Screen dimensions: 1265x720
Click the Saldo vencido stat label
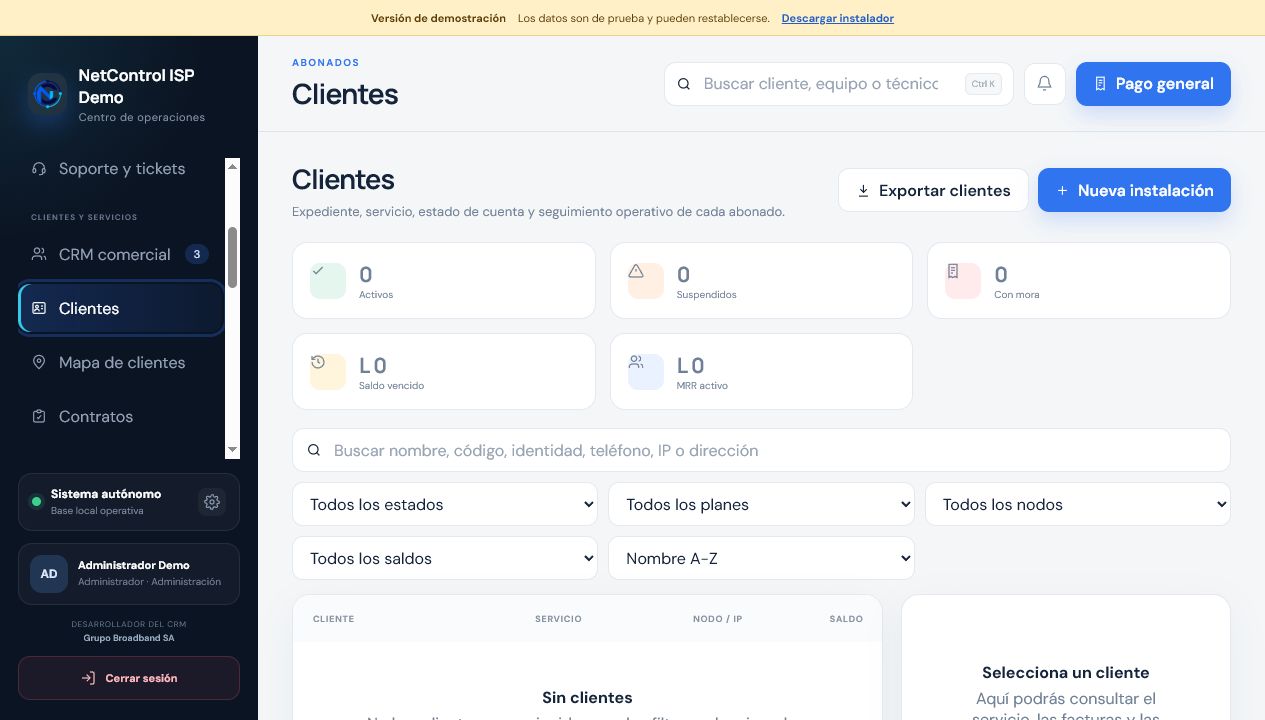pos(391,386)
